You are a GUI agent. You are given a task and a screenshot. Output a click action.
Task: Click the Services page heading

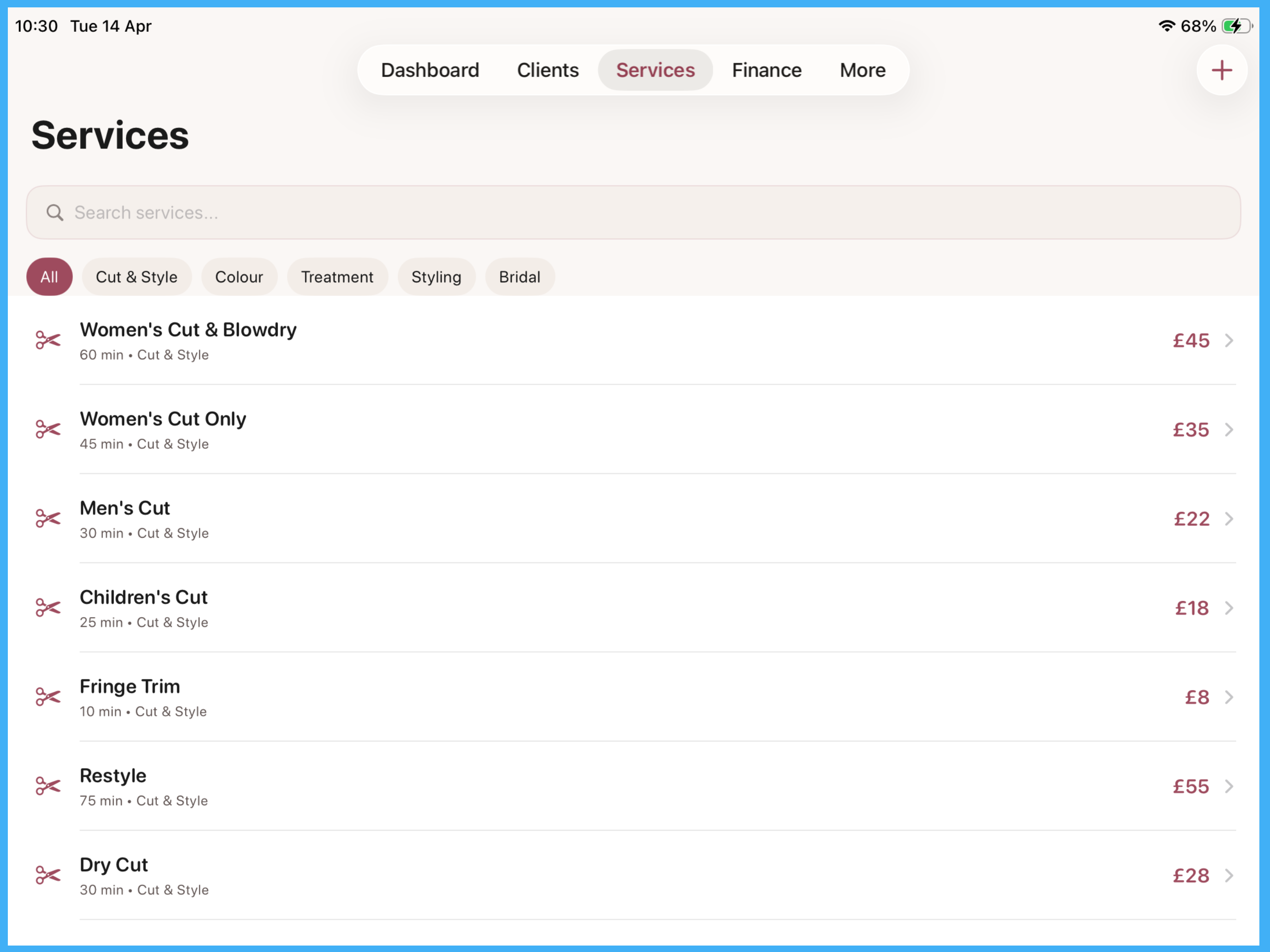(110, 136)
